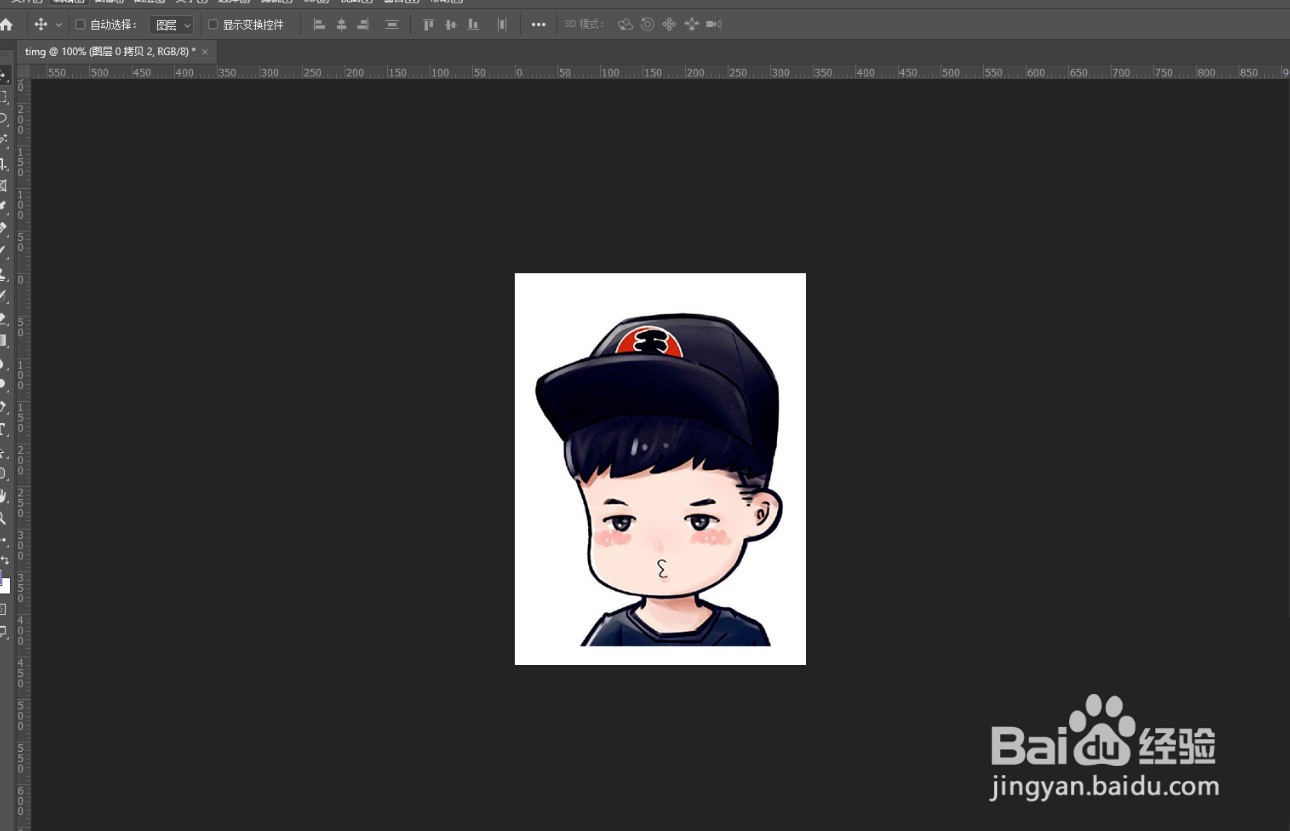The height and width of the screenshot is (831, 1290).
Task: Select the Clone Stamp tool
Action: click(x=4, y=273)
